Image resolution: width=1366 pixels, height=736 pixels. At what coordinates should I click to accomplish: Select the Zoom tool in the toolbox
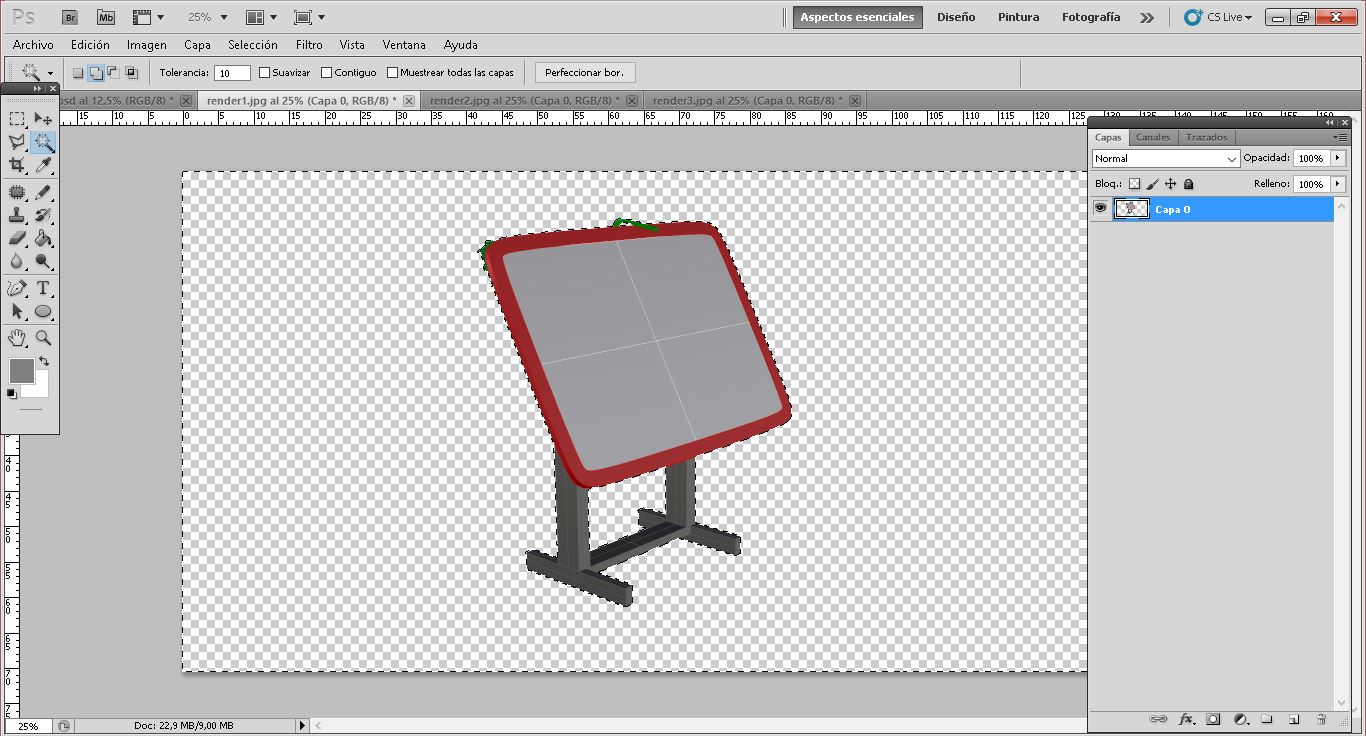(x=43, y=338)
